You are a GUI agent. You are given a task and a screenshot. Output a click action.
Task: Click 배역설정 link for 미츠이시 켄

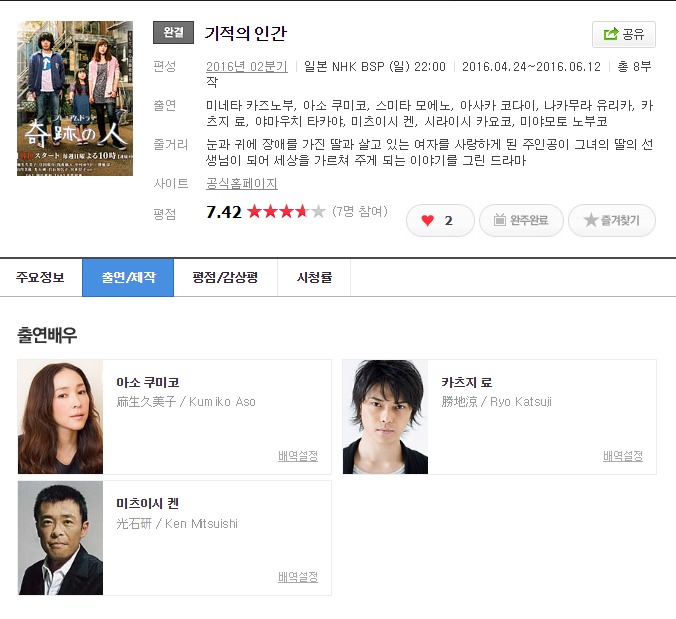tap(298, 577)
